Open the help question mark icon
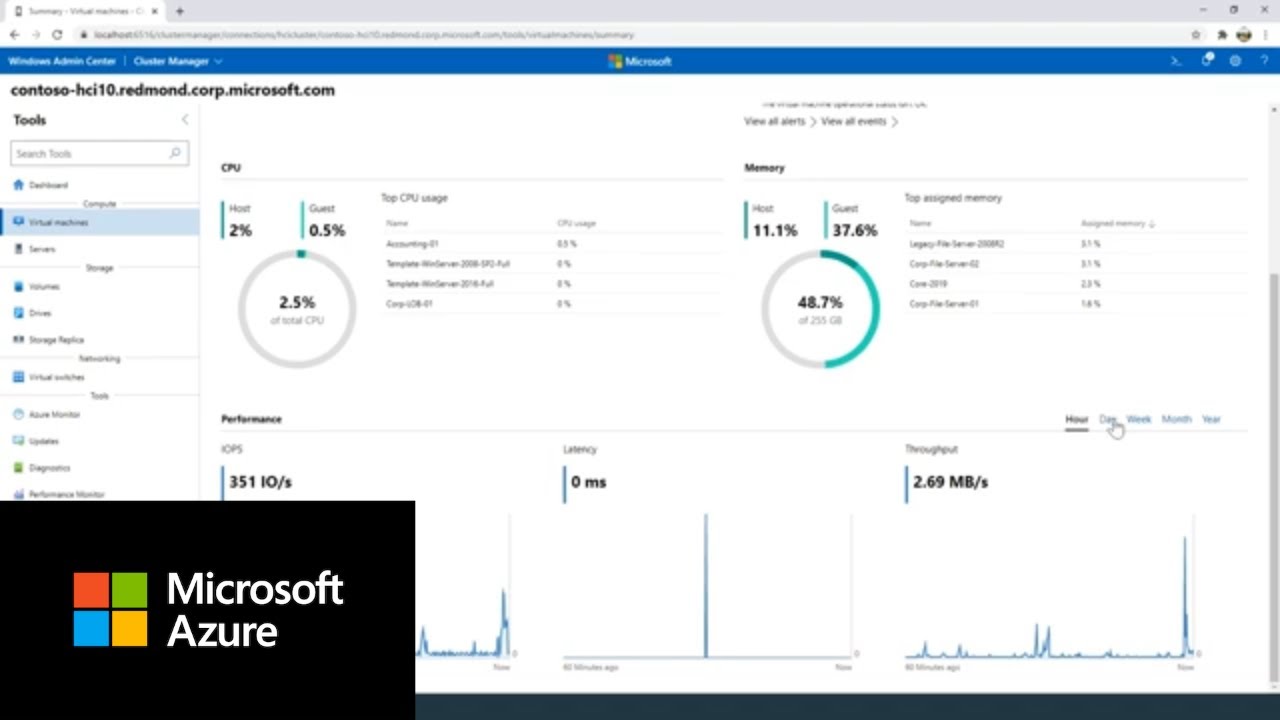This screenshot has width=1280, height=720. pyautogui.click(x=1264, y=61)
